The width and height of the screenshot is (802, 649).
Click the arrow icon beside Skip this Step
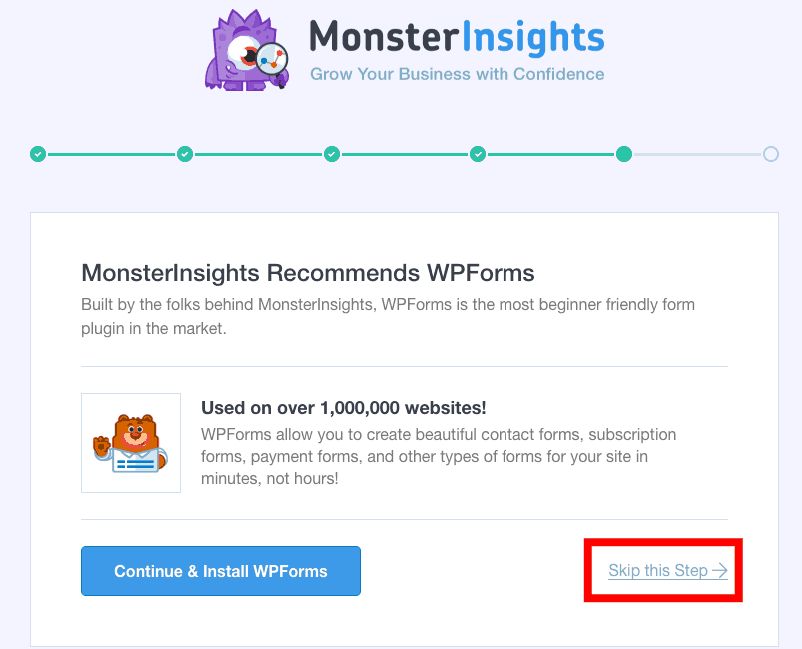click(x=720, y=570)
